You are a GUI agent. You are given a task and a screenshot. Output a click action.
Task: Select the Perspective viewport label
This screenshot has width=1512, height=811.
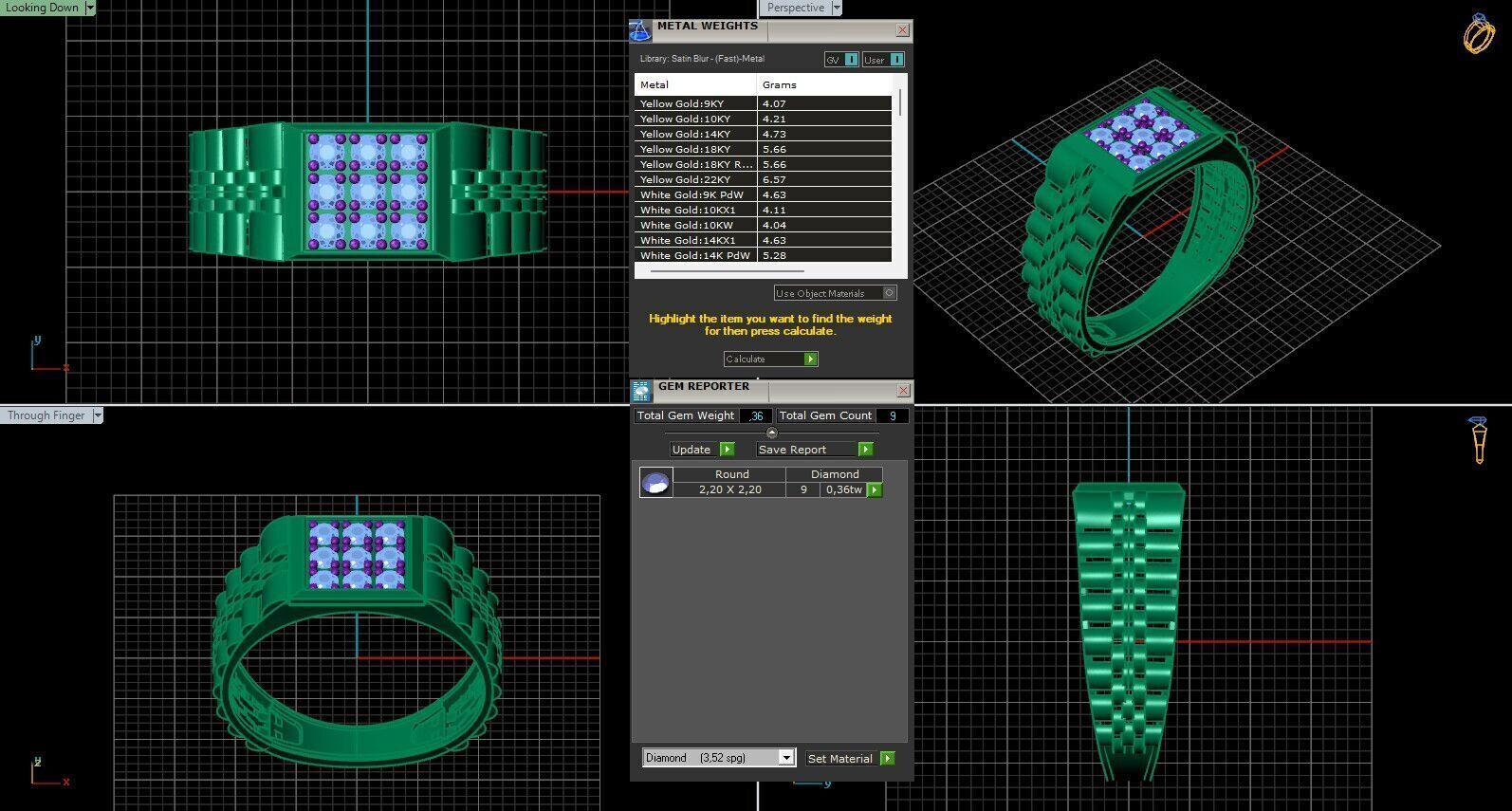coord(796,8)
